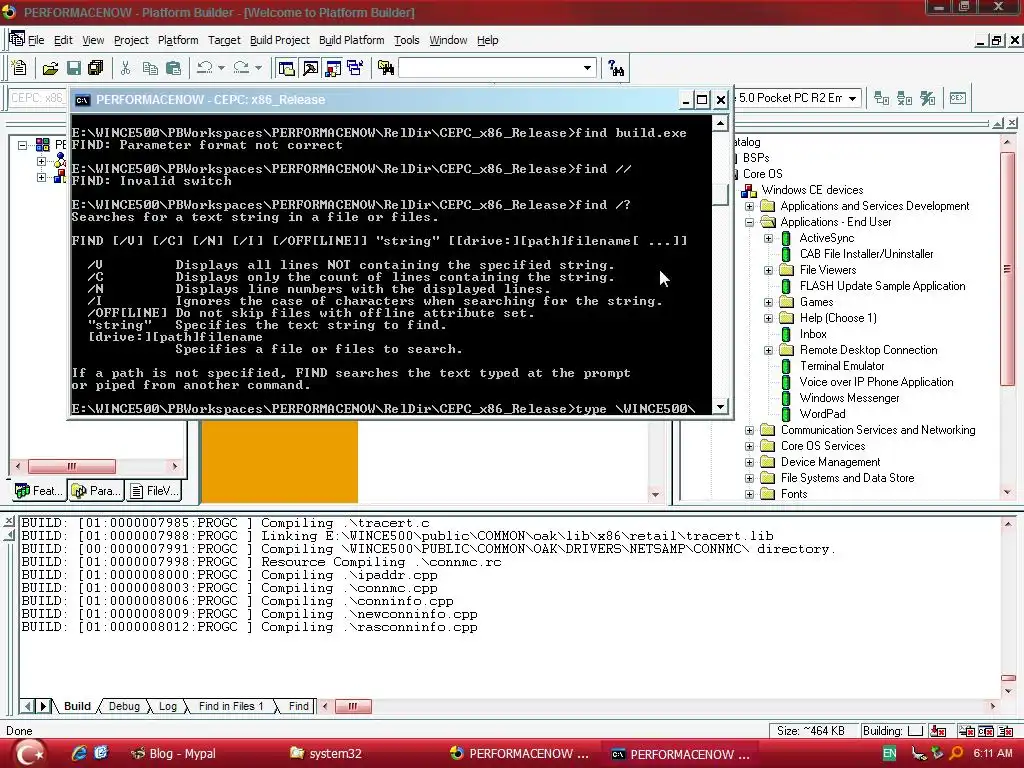Open the File menu
Image resolution: width=1024 pixels, height=768 pixels.
(36, 40)
